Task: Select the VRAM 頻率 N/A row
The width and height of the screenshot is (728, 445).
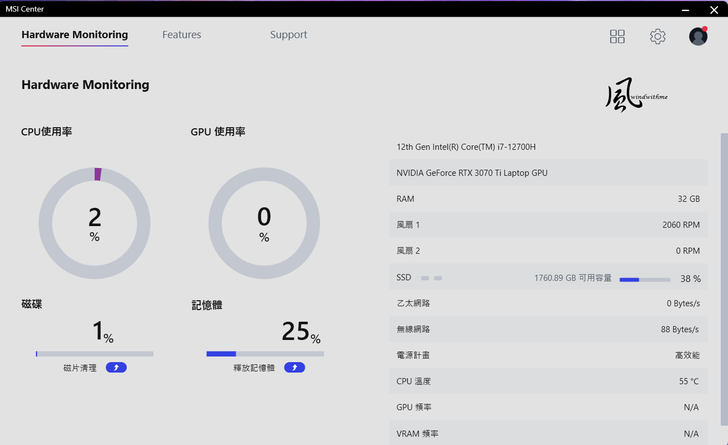Action: (549, 433)
